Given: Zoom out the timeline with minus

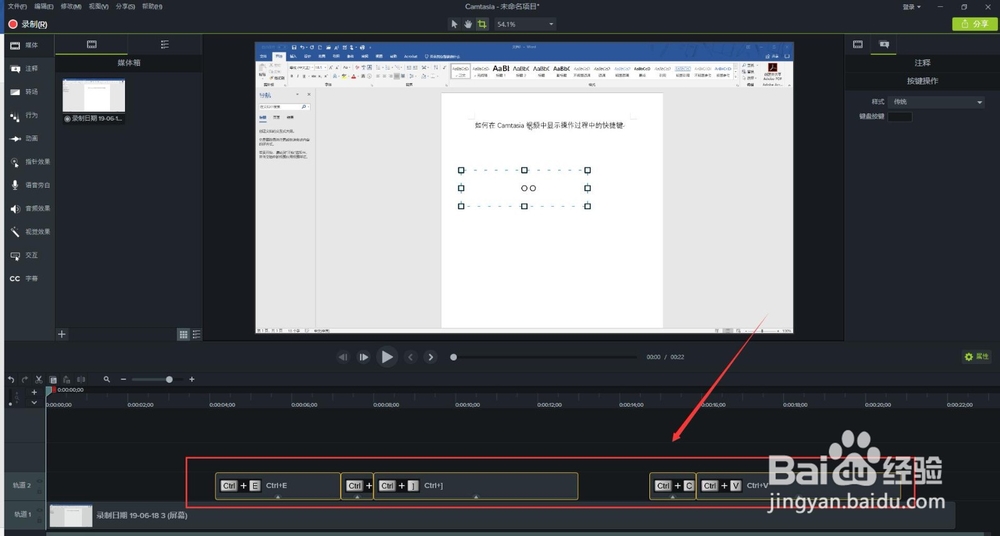Looking at the screenshot, I should click(x=124, y=380).
